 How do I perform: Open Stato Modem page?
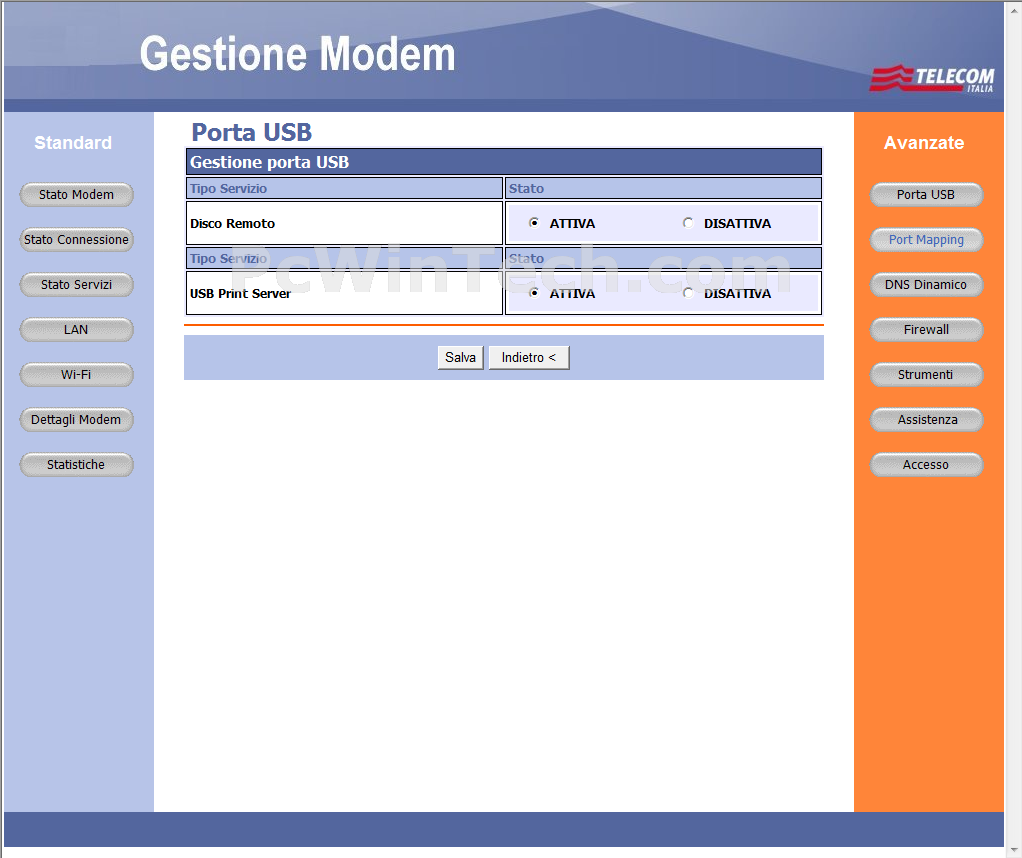(76, 194)
